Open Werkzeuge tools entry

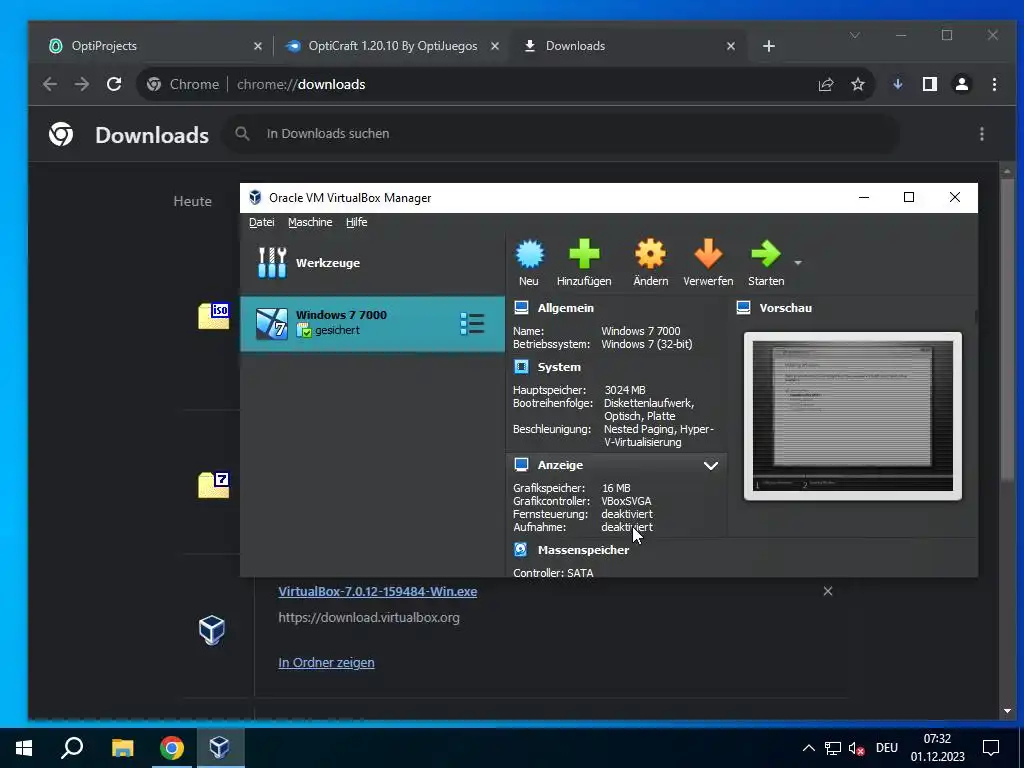pos(372,263)
